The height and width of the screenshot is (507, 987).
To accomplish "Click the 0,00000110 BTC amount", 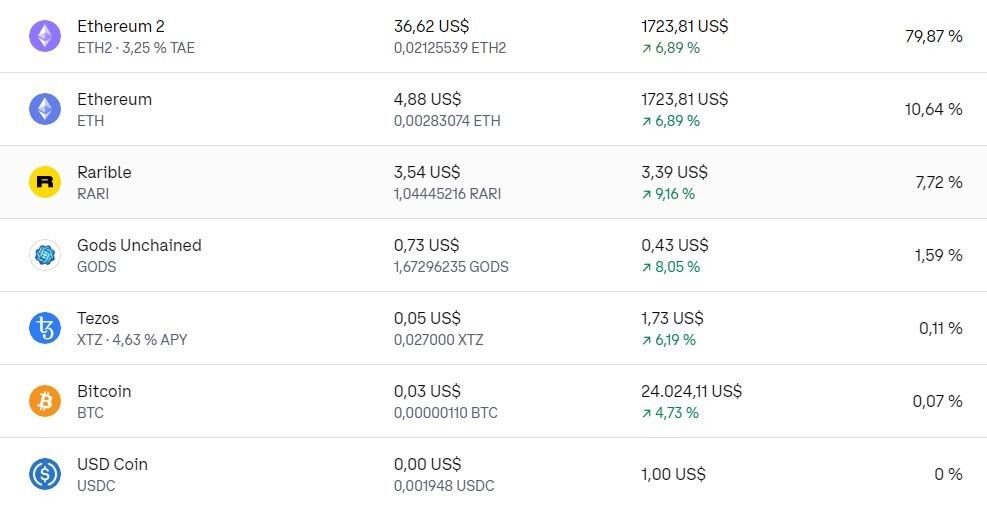I will (x=446, y=413).
